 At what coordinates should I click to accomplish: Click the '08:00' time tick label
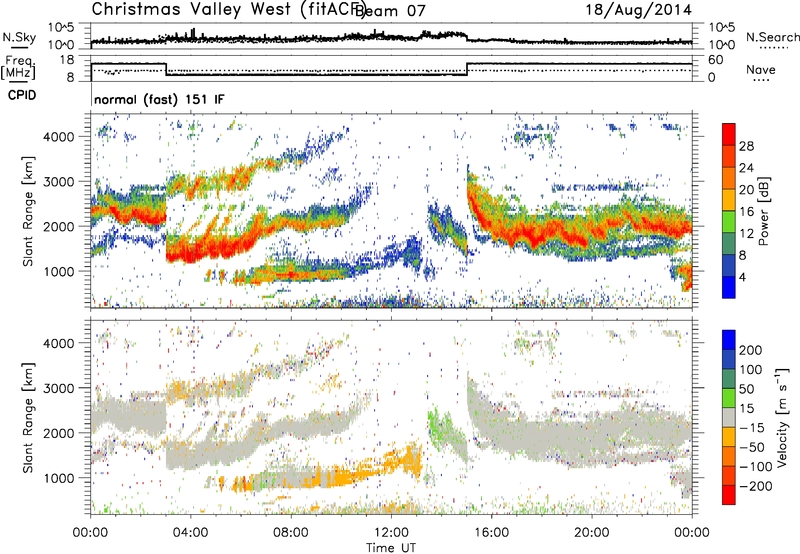point(291,533)
